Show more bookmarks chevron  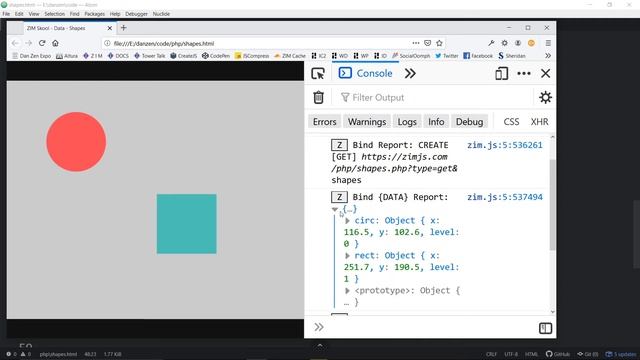(x=548, y=56)
